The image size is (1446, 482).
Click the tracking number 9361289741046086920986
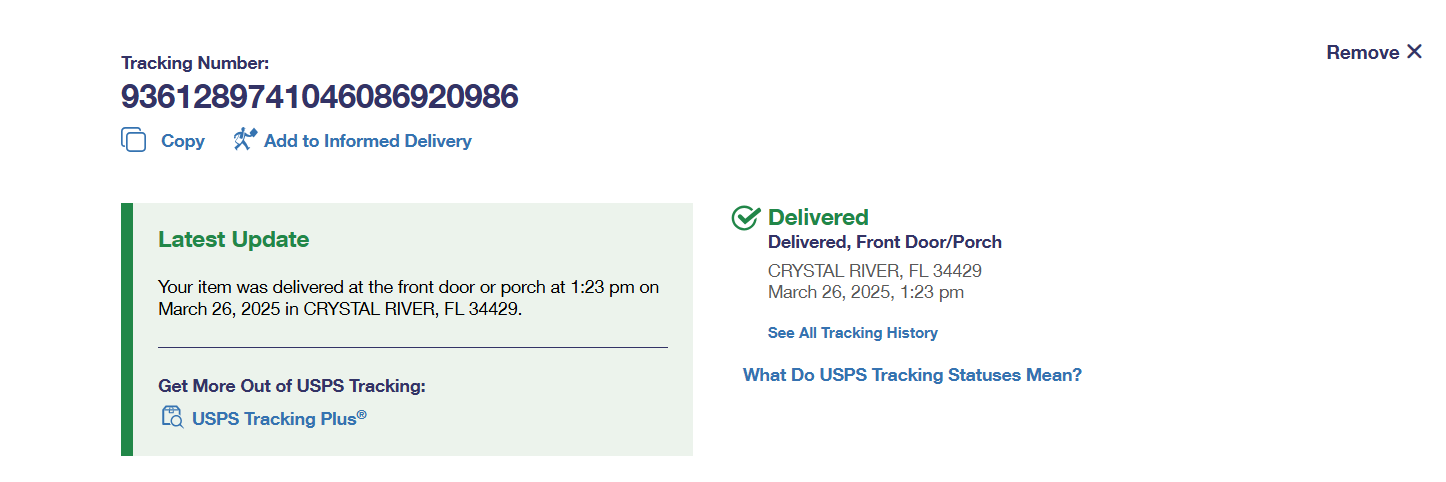click(x=320, y=97)
